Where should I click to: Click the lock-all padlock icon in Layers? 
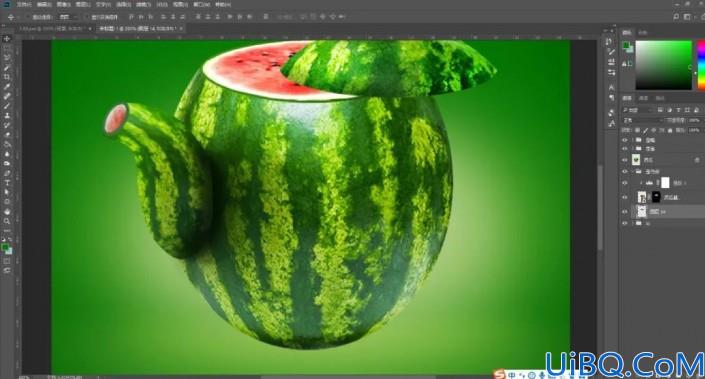670,130
